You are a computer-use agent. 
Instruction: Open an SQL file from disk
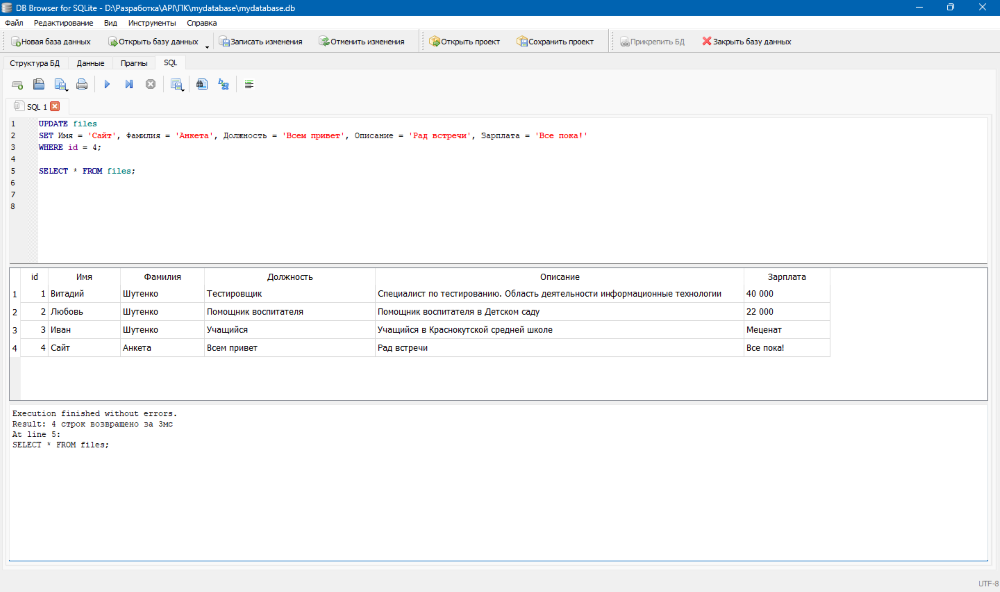(x=38, y=84)
